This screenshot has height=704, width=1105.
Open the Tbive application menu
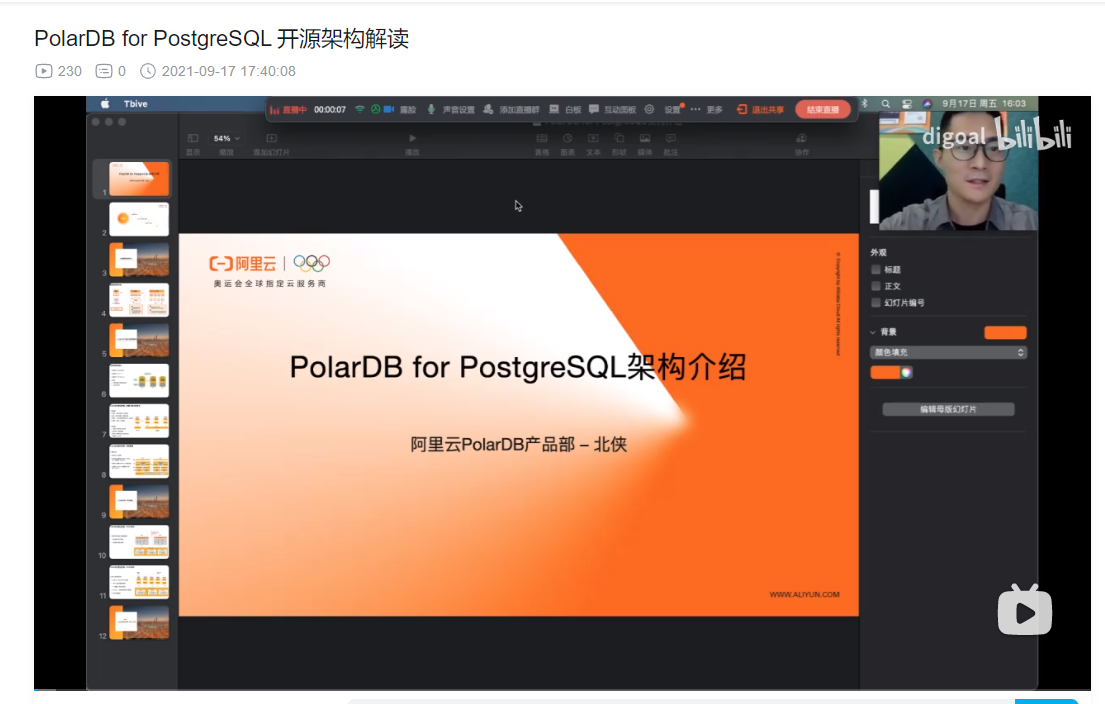pyautogui.click(x=135, y=104)
